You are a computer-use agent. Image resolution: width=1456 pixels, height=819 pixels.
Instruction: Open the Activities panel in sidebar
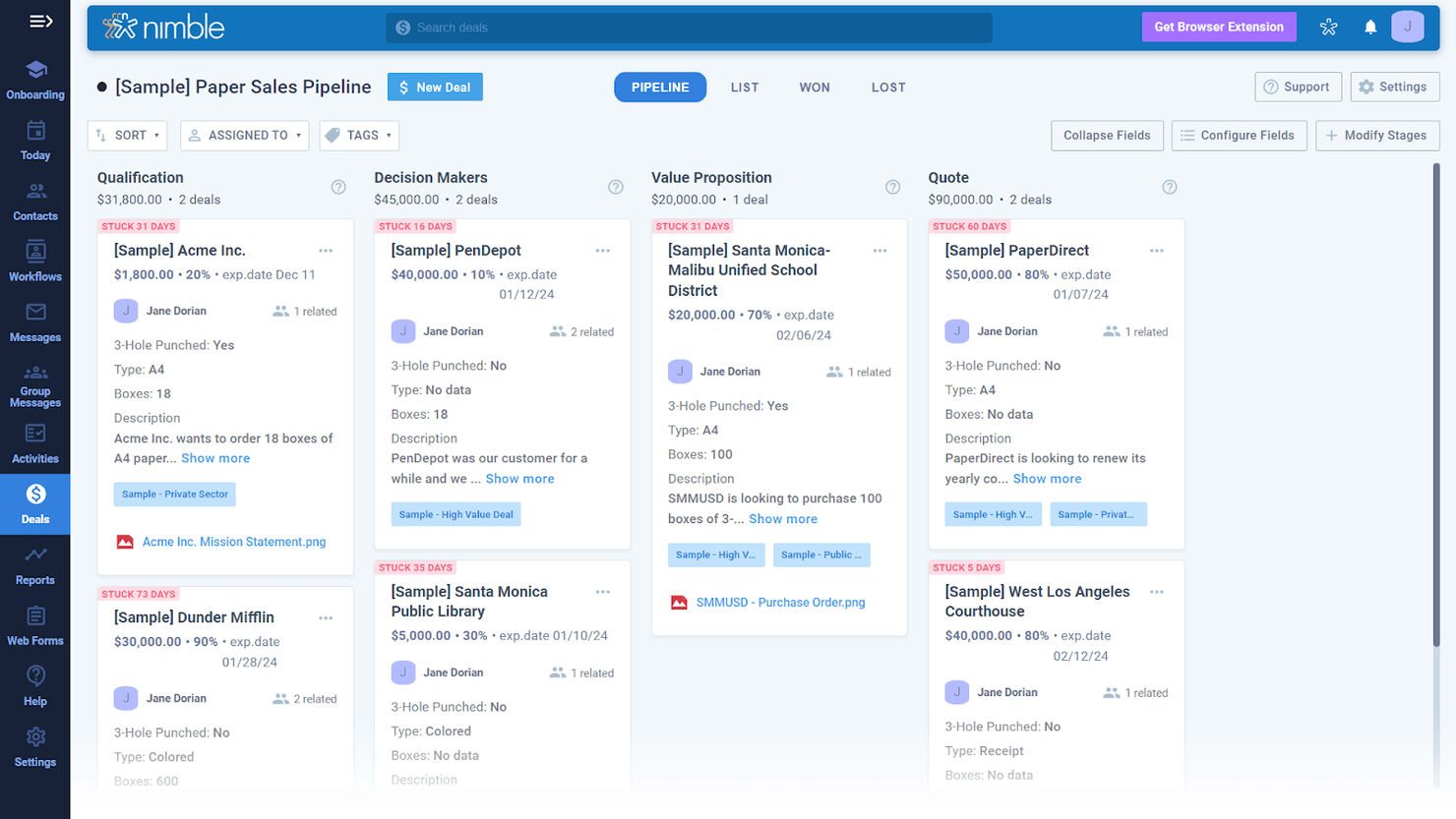[35, 444]
